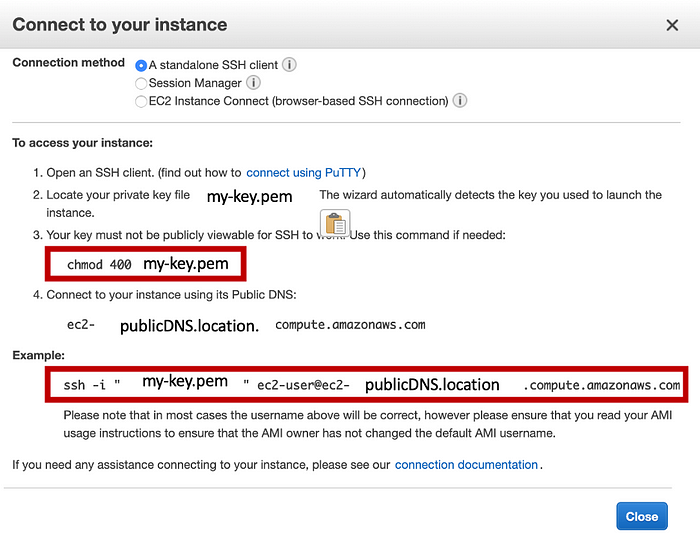The height and width of the screenshot is (543, 700).
Task: Click the Connect to your instance title
Action: pos(120,25)
